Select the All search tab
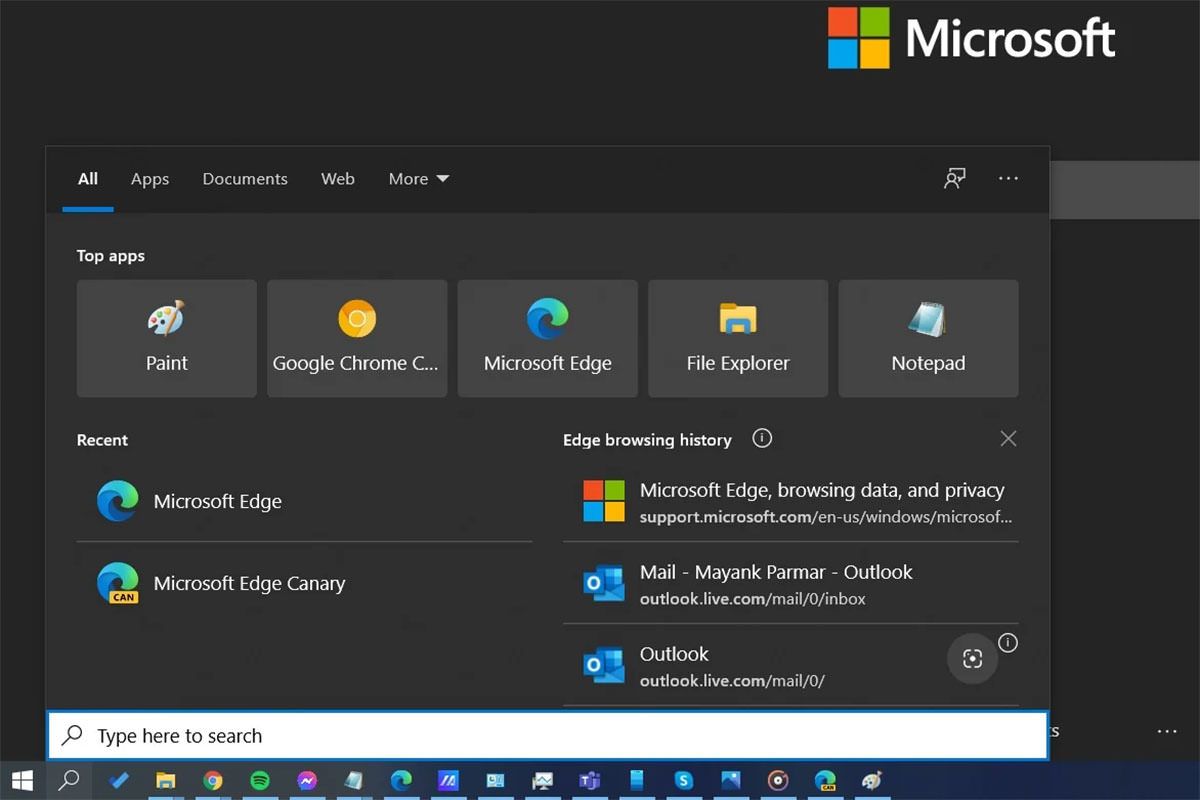Screen dimensions: 1200x800 click(88, 179)
